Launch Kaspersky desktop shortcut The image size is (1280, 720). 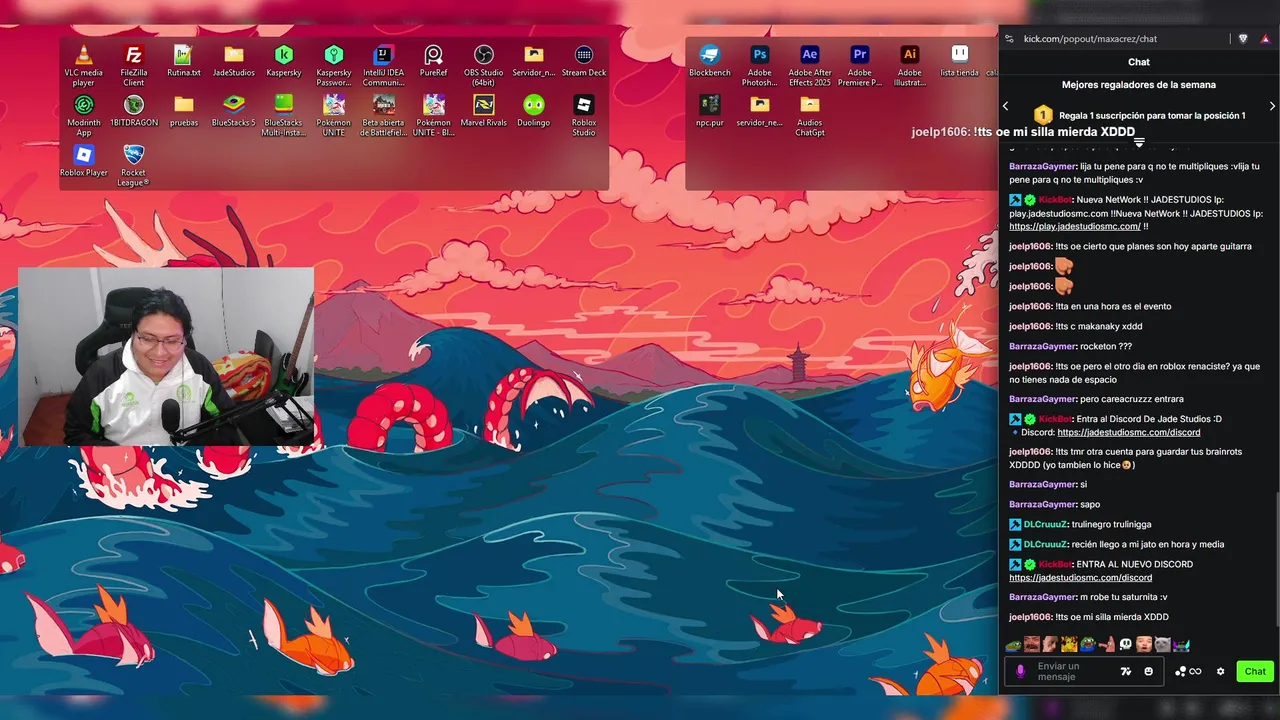[x=283, y=60]
